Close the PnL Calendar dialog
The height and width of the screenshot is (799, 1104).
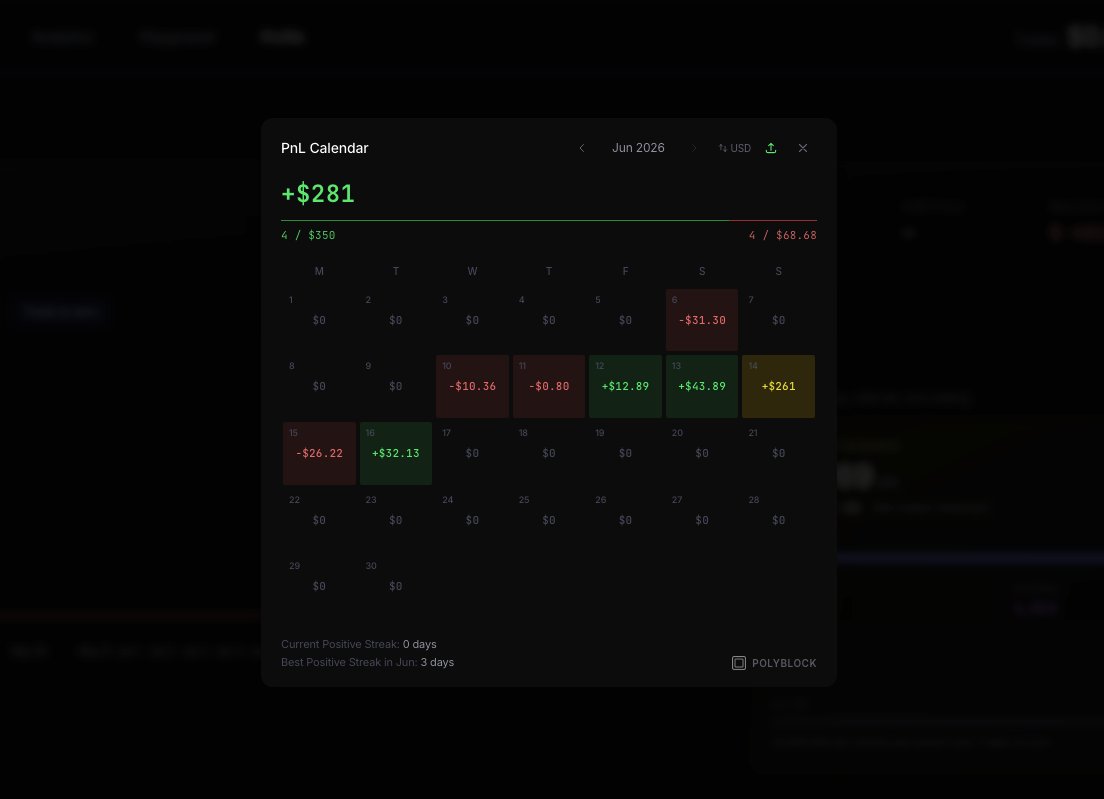click(x=803, y=148)
